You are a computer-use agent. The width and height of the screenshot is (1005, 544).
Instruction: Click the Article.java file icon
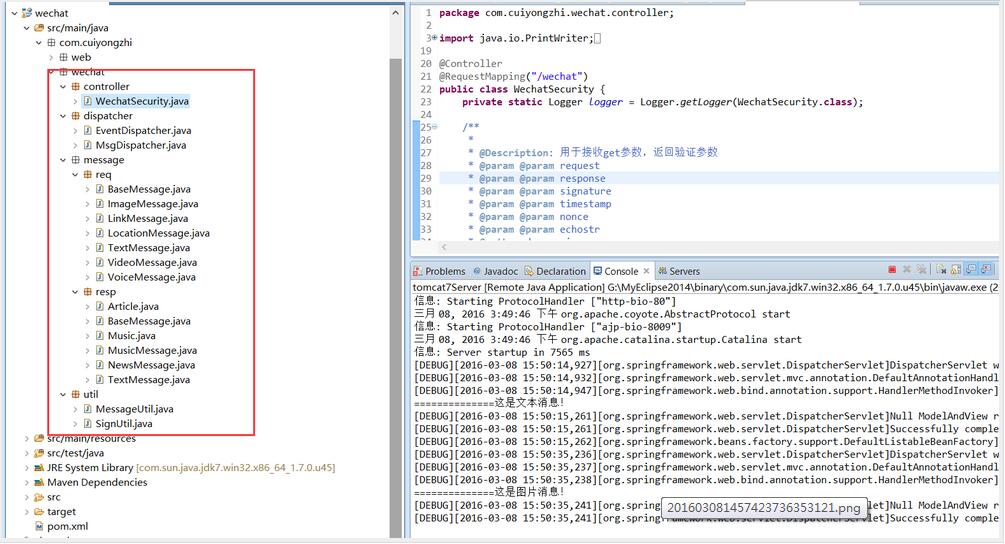[100, 306]
